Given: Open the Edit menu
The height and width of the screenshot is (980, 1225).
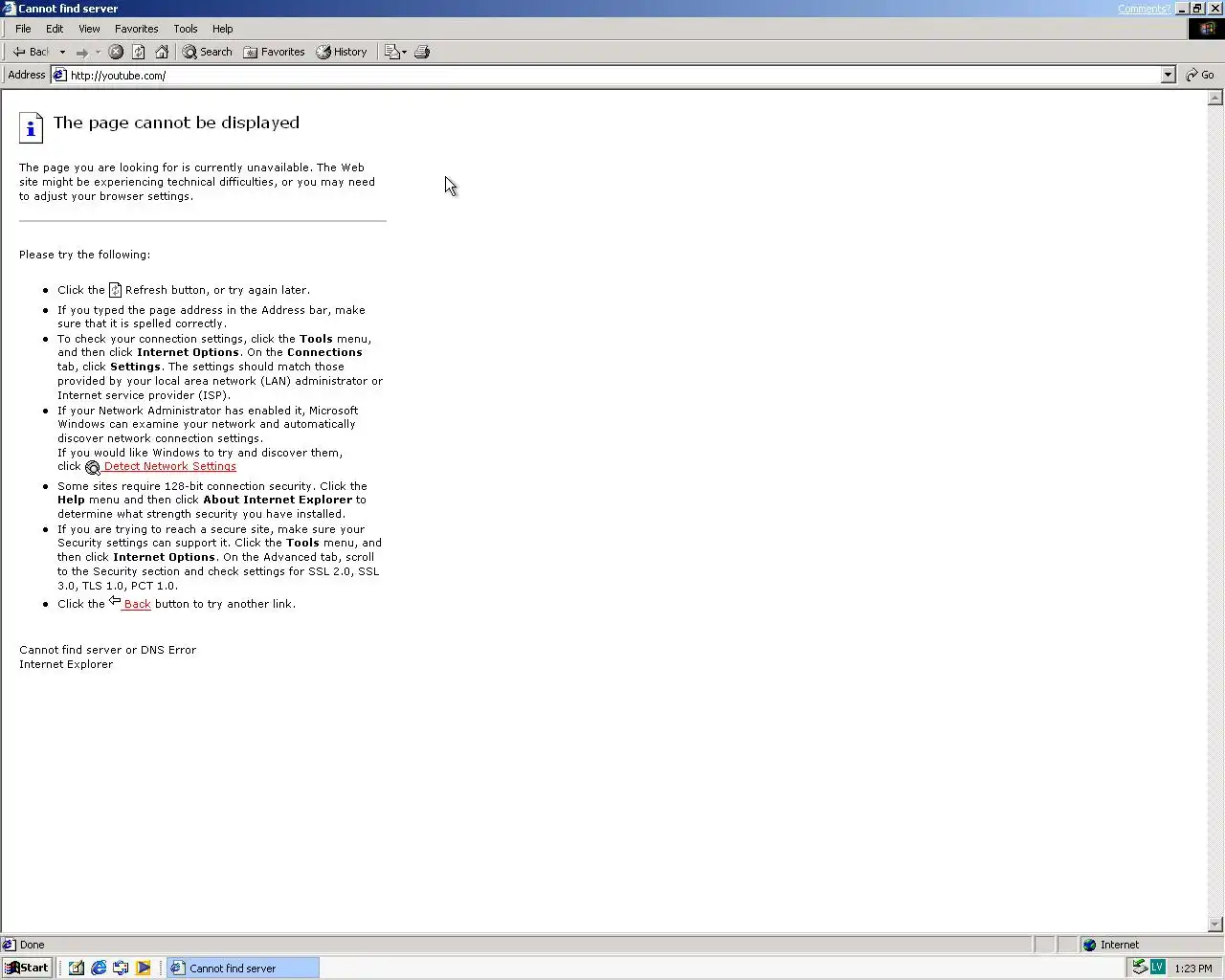Looking at the screenshot, I should tap(55, 29).
